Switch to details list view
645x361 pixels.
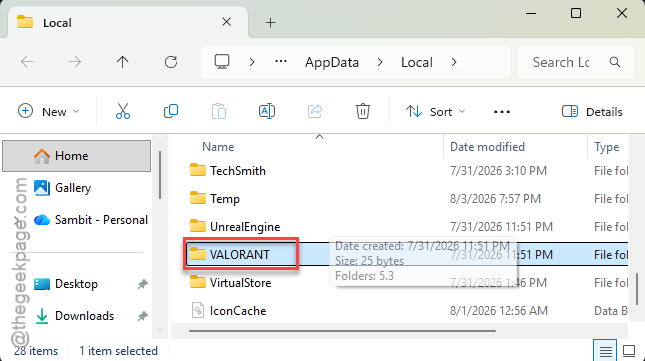[x=605, y=351]
